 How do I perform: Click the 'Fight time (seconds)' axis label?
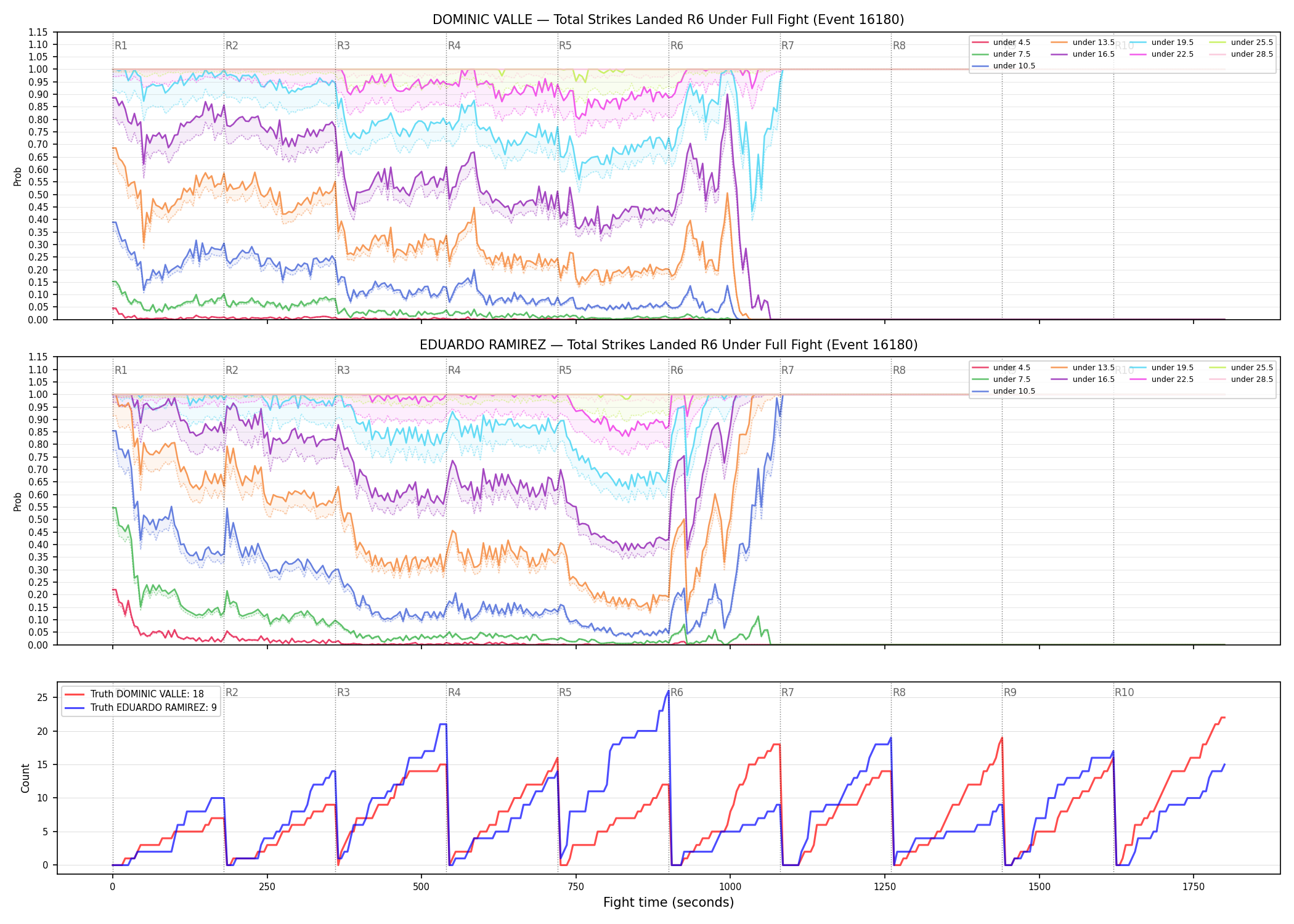[668, 902]
